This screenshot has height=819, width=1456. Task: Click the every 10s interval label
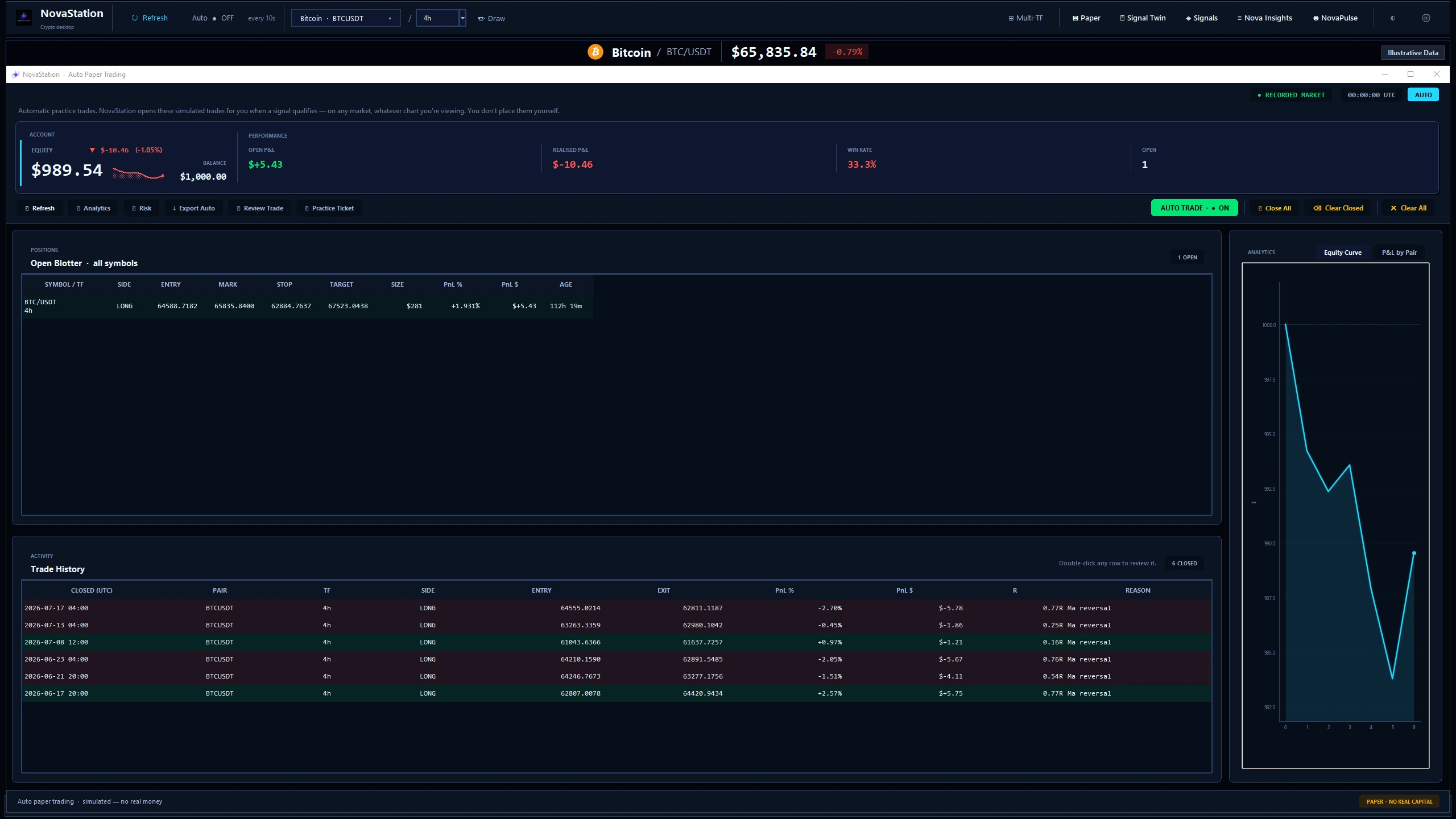pyautogui.click(x=262, y=18)
